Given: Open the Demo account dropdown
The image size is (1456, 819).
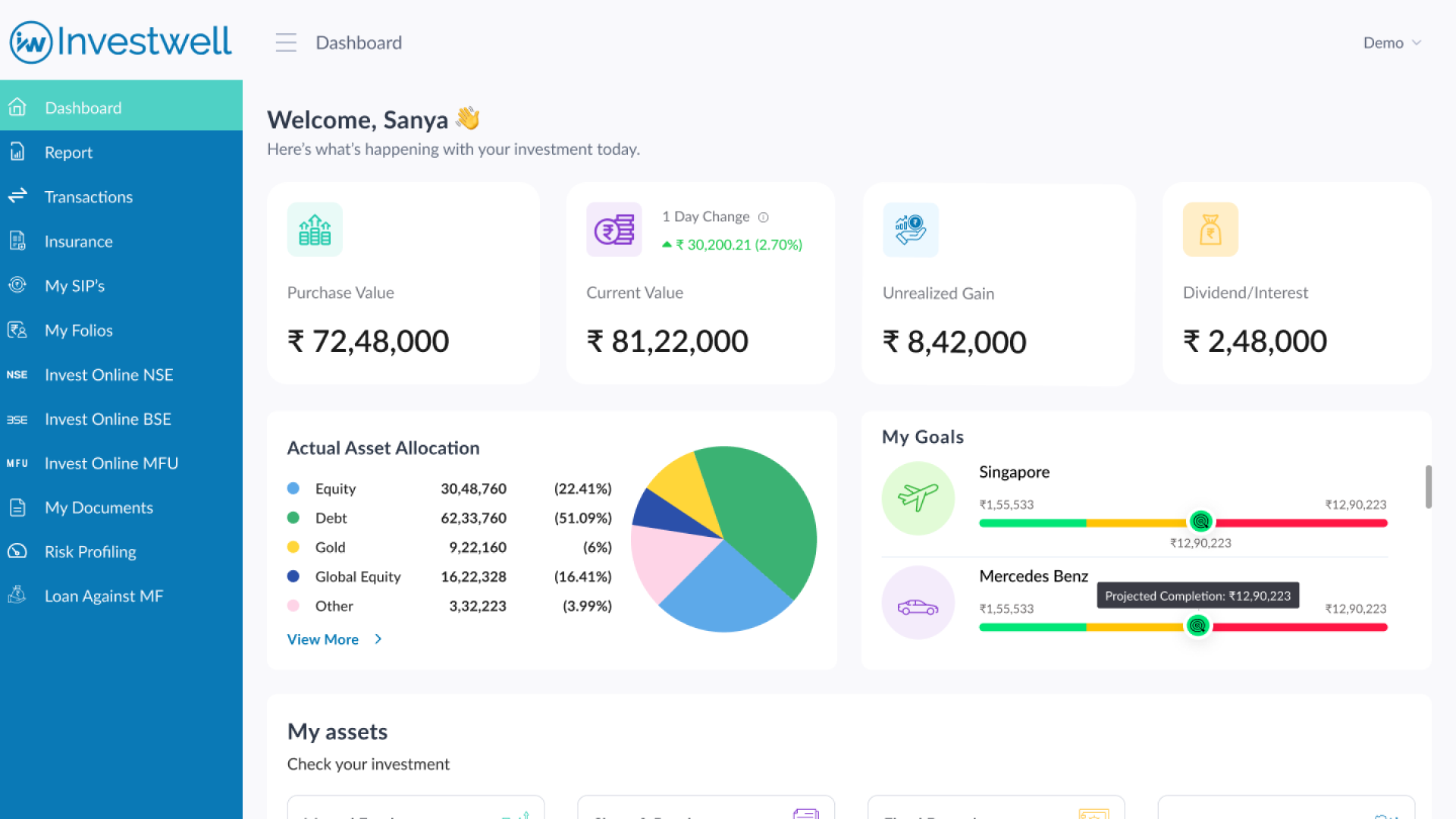Looking at the screenshot, I should [1392, 42].
